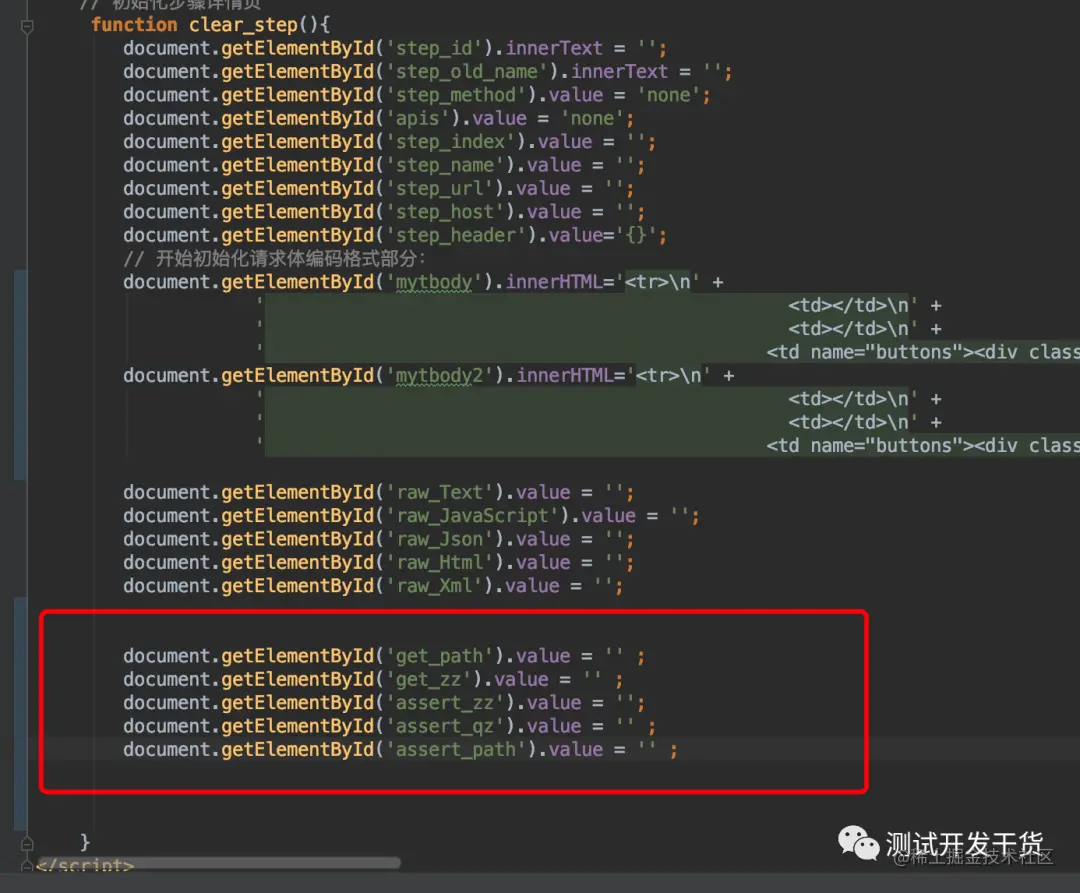Click the horizontal scrollbar thumb at bottom
The height and width of the screenshot is (893, 1080).
click(x=219, y=863)
